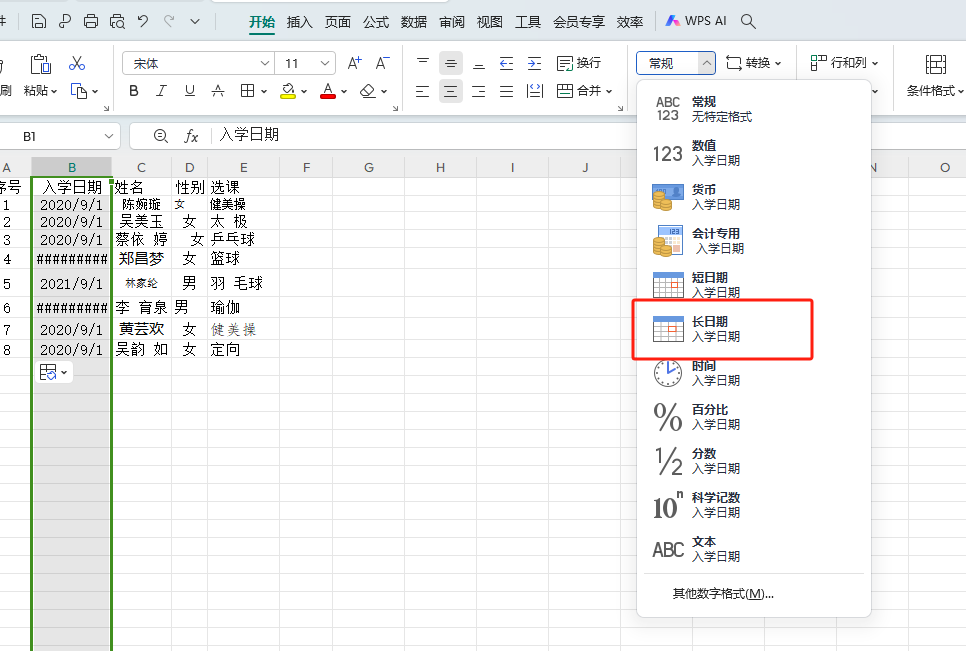The width and height of the screenshot is (966, 651).
Task: Click the Redo arrow
Action: click(x=169, y=22)
